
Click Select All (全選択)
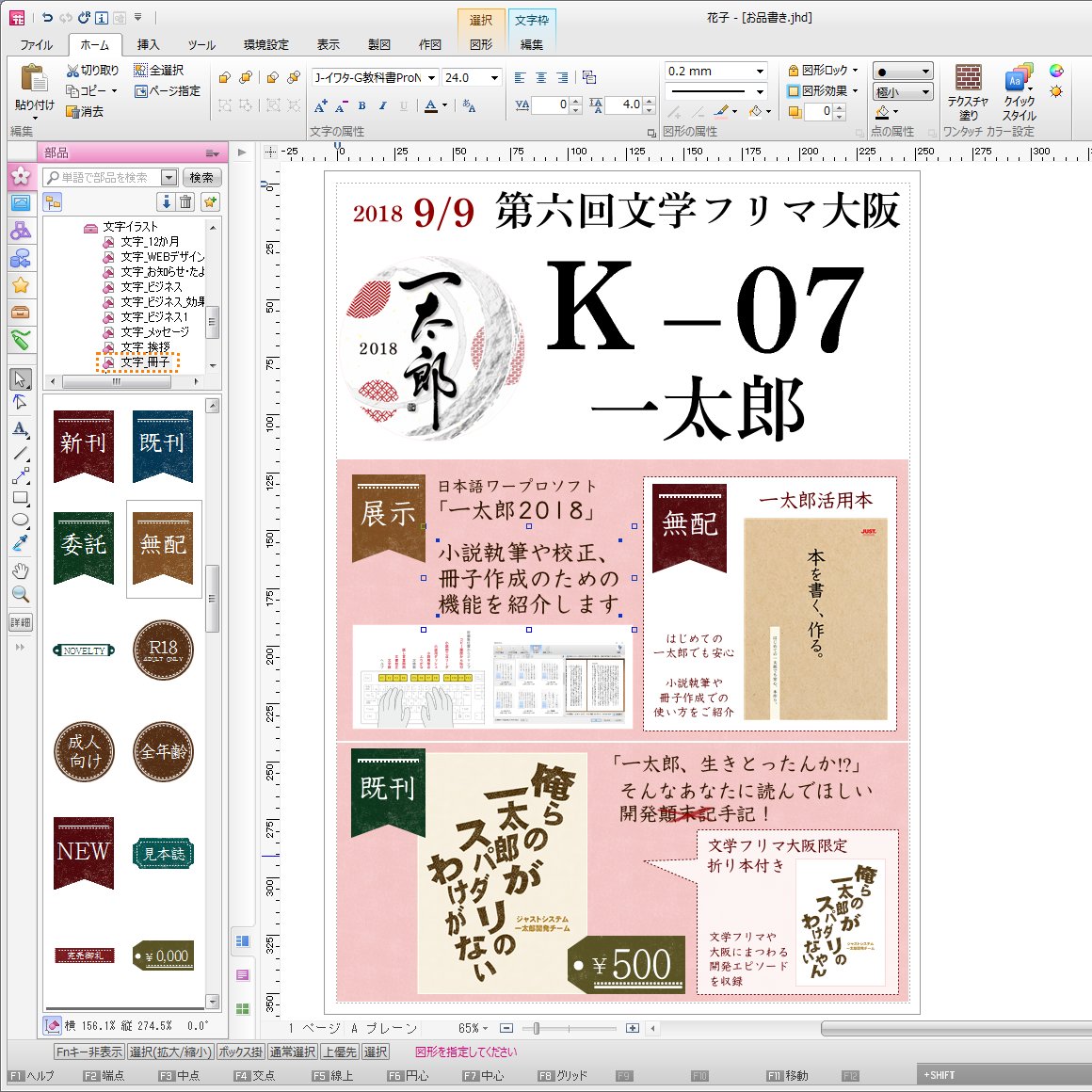pyautogui.click(x=159, y=71)
